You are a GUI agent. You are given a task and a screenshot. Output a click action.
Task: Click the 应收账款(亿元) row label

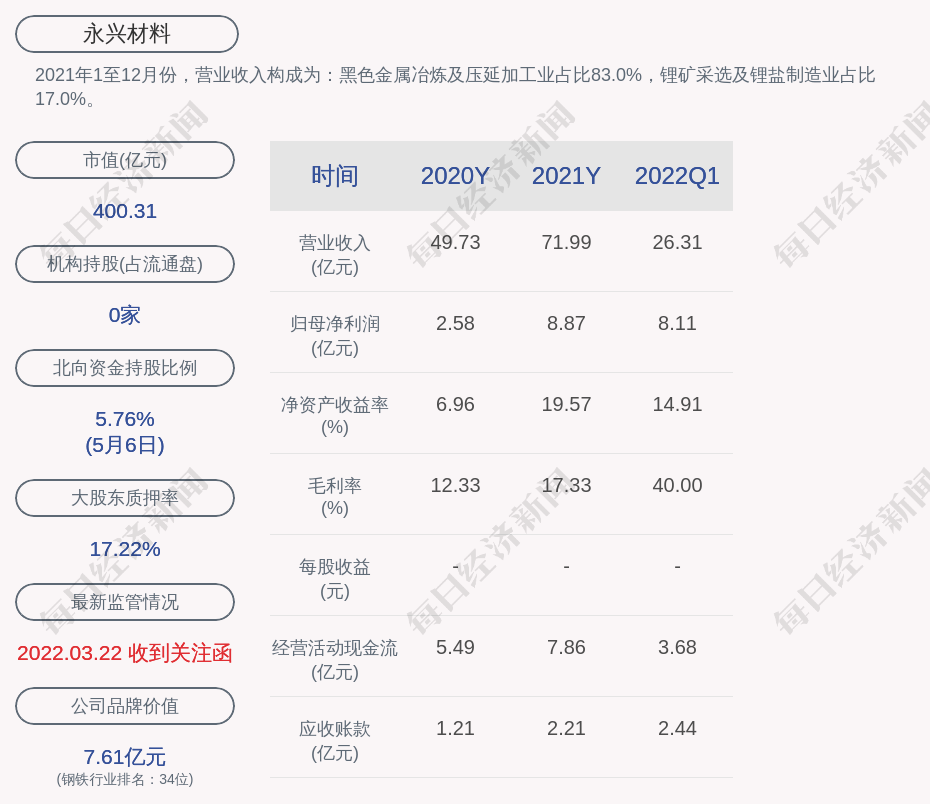335,741
